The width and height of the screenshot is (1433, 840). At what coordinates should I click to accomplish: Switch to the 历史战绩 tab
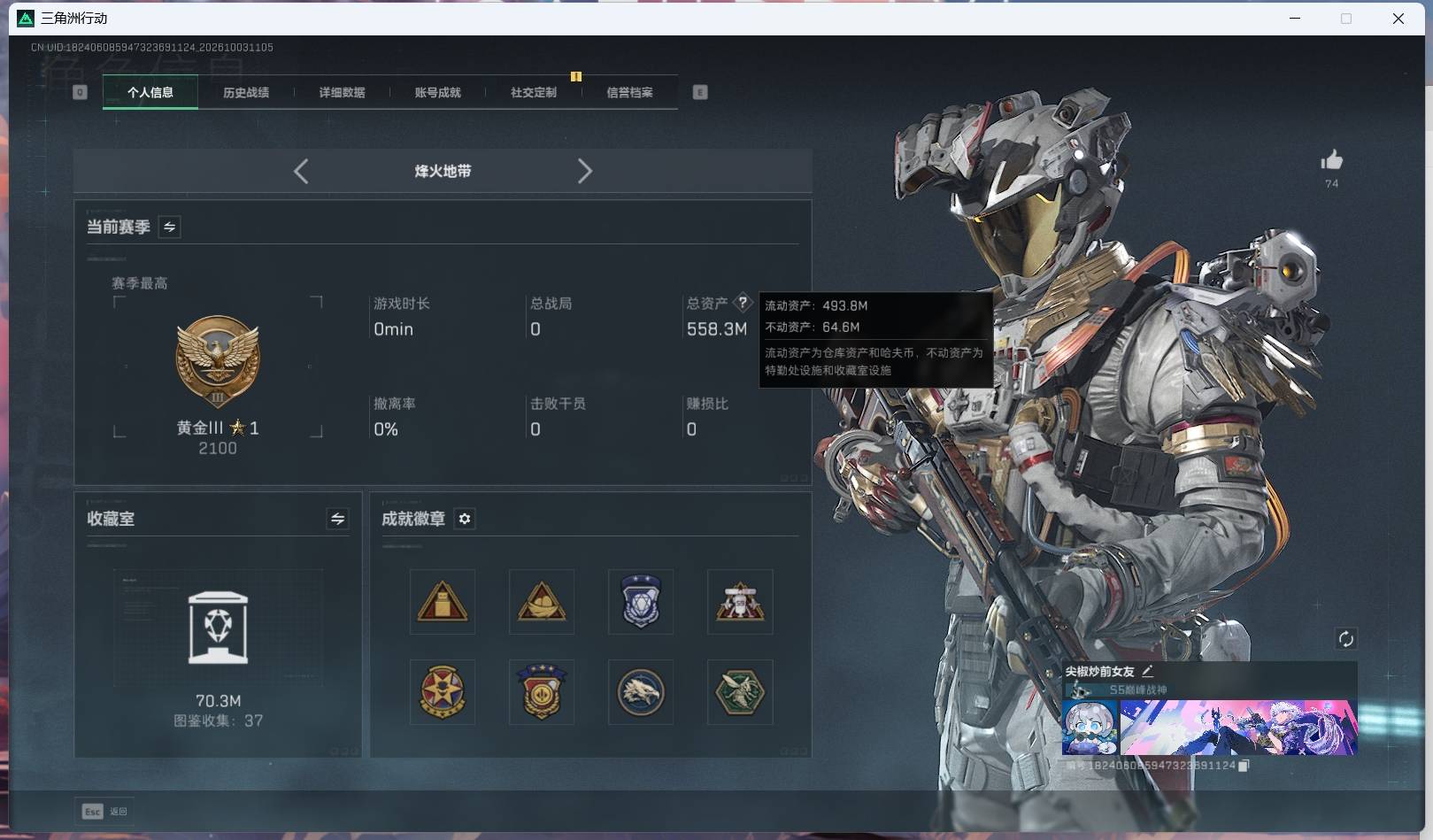coord(246,92)
